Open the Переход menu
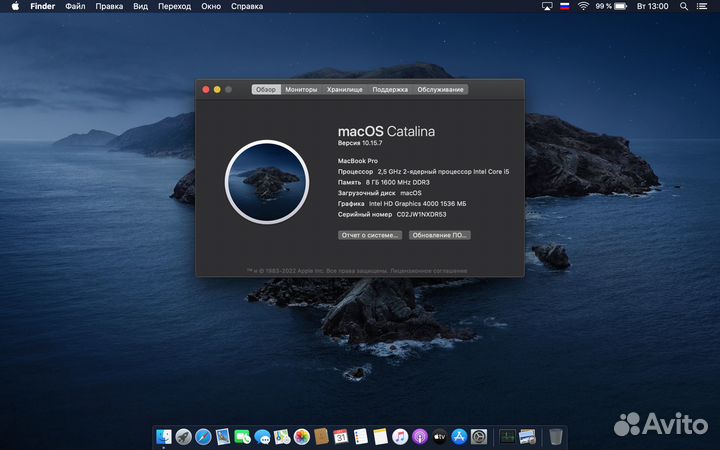Image resolution: width=720 pixels, height=450 pixels. tap(174, 6)
